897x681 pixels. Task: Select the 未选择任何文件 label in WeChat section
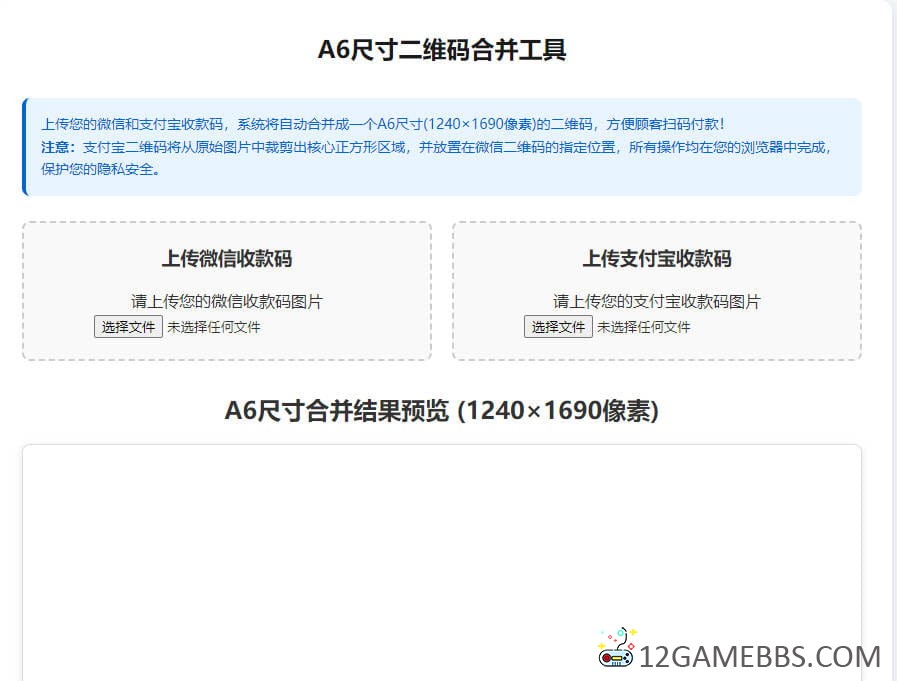213,327
